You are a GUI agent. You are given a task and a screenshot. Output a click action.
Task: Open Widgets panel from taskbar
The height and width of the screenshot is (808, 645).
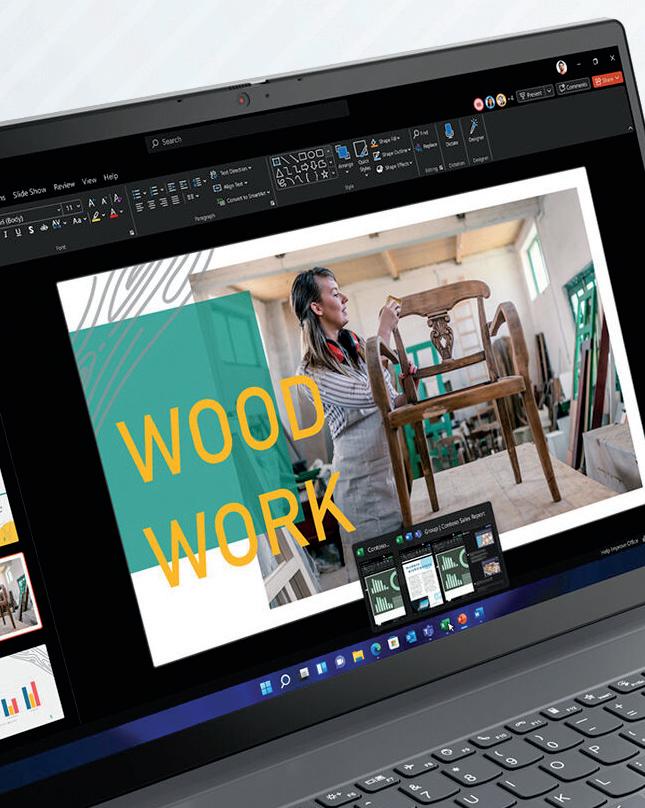point(321,668)
